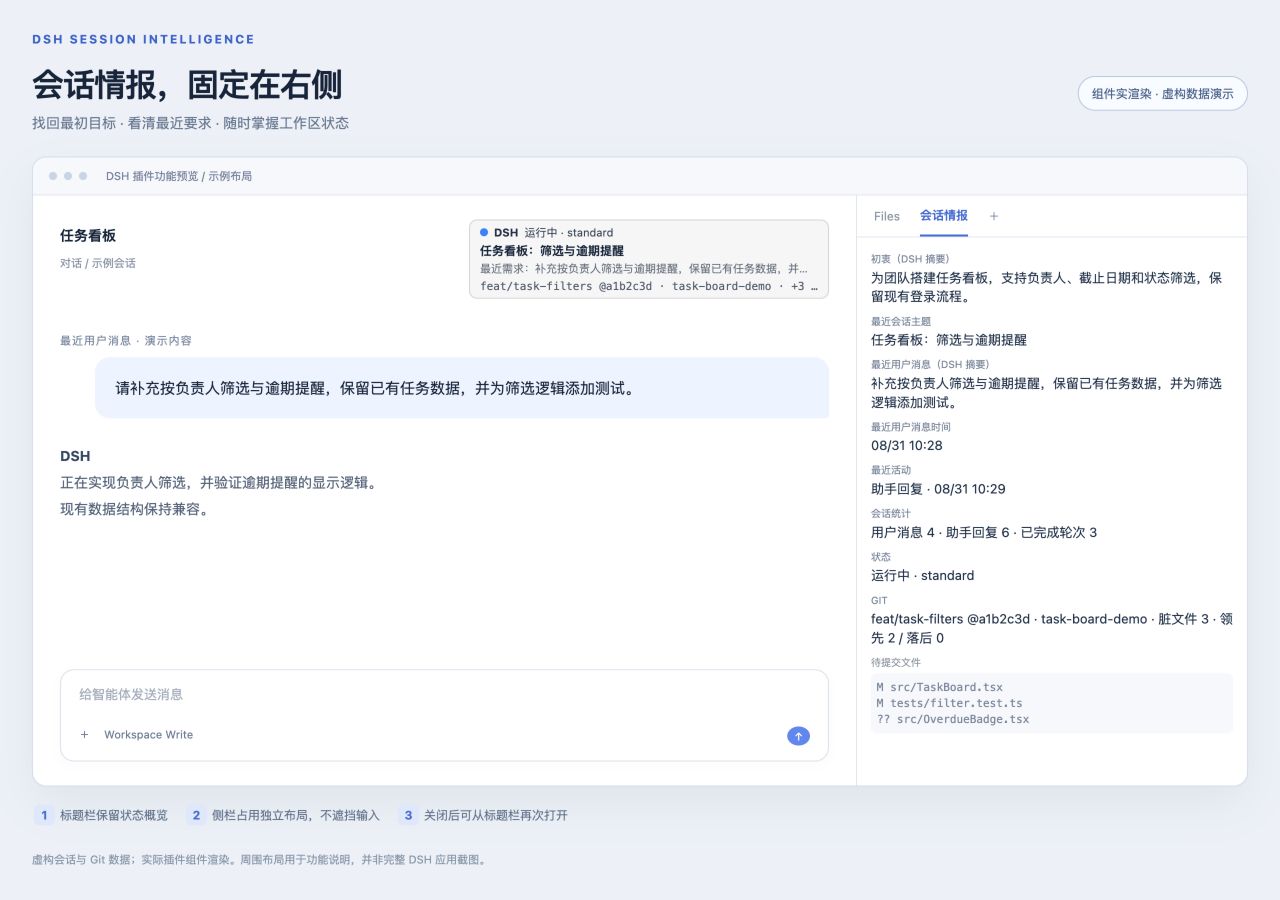Click the 08/31 10:28 timestamp value
This screenshot has width=1280, height=900.
point(907,445)
